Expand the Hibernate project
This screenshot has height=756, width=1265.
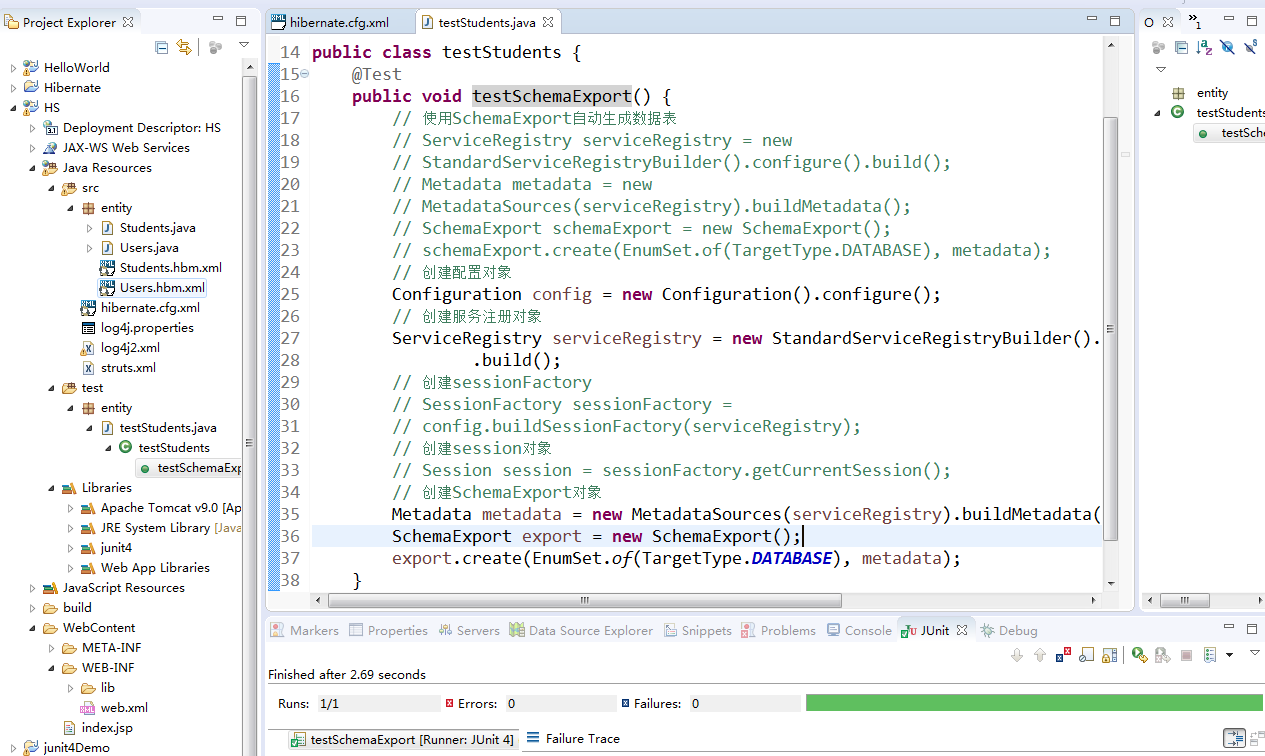point(14,88)
